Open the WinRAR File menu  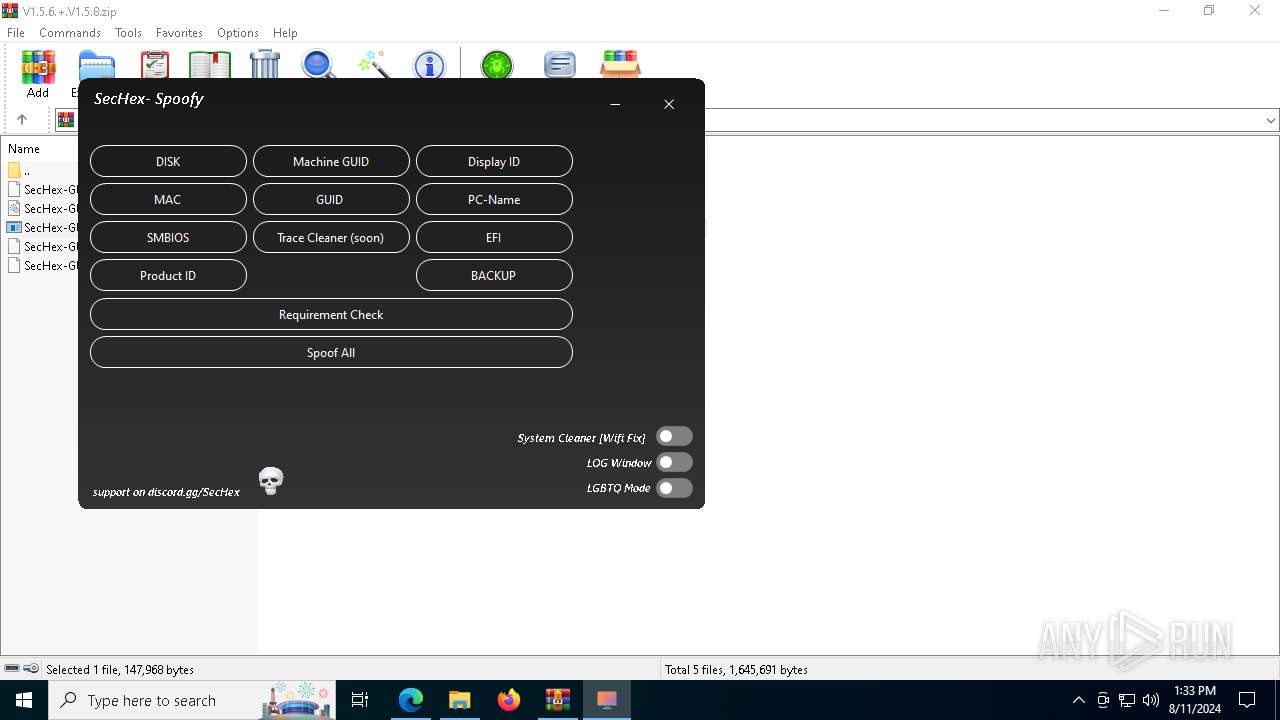click(16, 32)
